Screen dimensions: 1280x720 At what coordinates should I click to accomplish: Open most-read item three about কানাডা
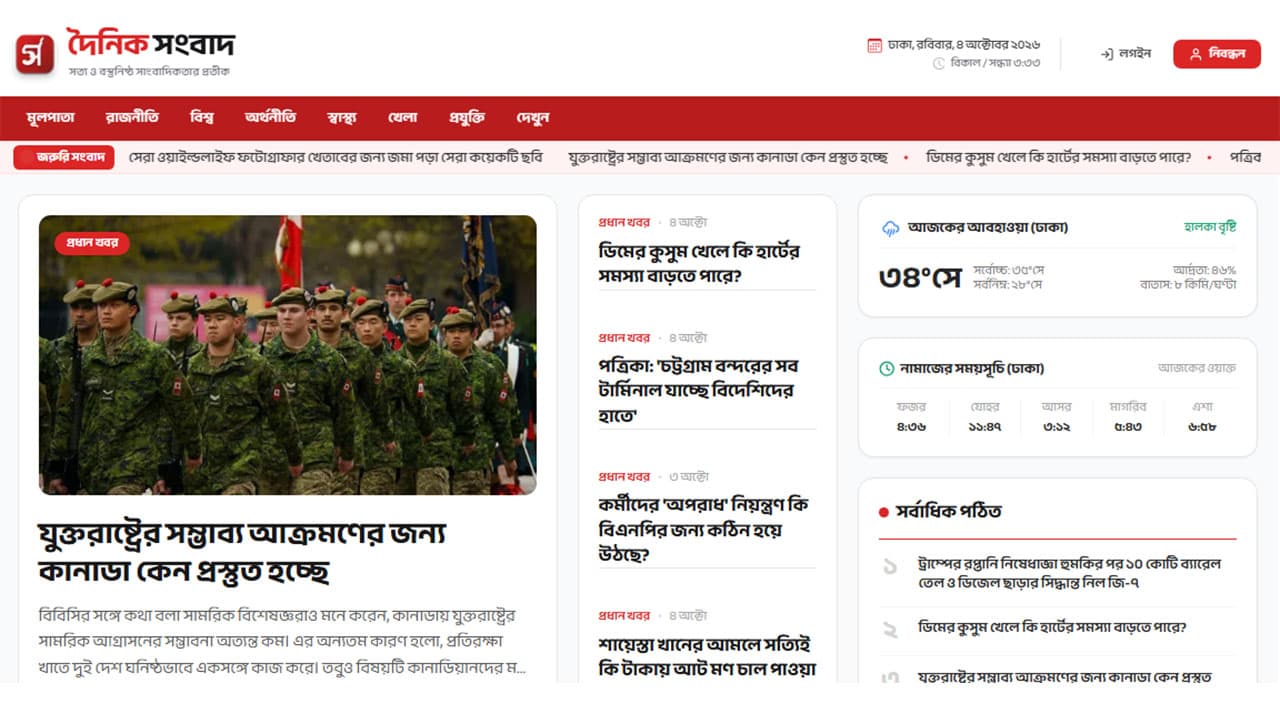point(1065,678)
